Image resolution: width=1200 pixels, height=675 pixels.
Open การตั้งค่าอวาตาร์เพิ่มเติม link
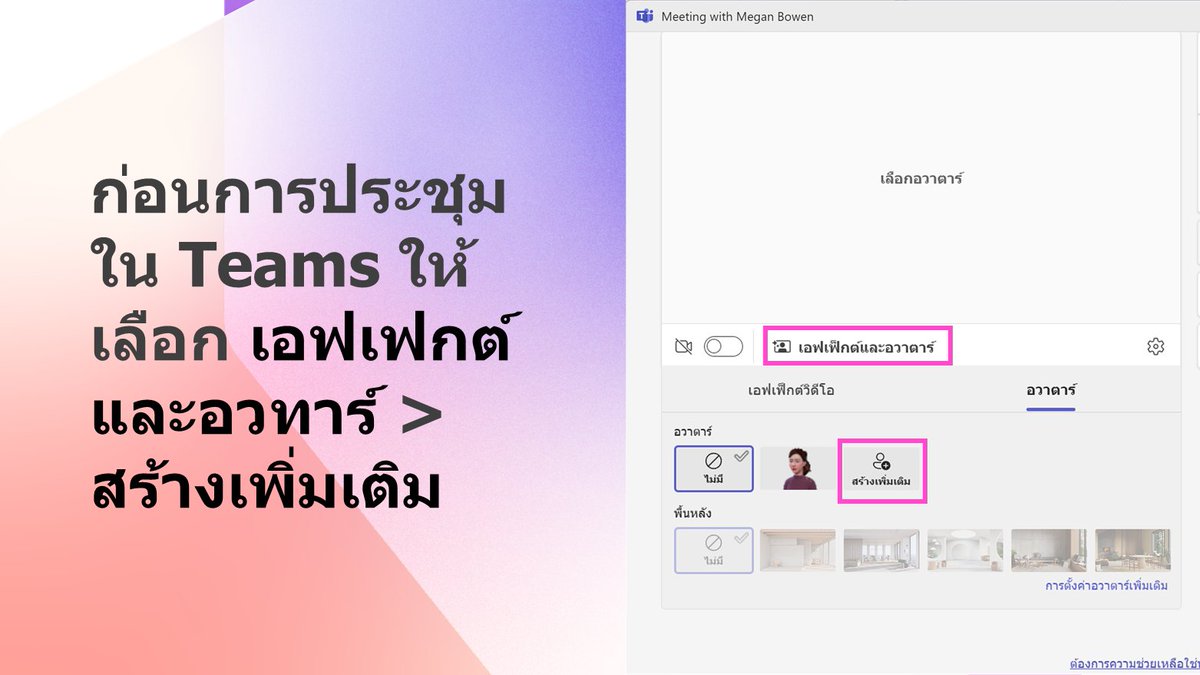tap(1106, 586)
